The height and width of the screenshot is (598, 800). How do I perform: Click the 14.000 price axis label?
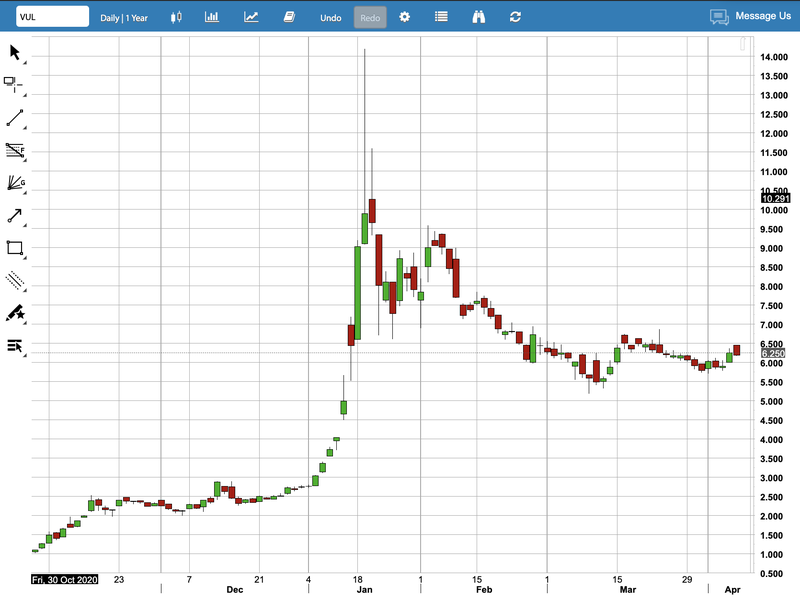774,57
